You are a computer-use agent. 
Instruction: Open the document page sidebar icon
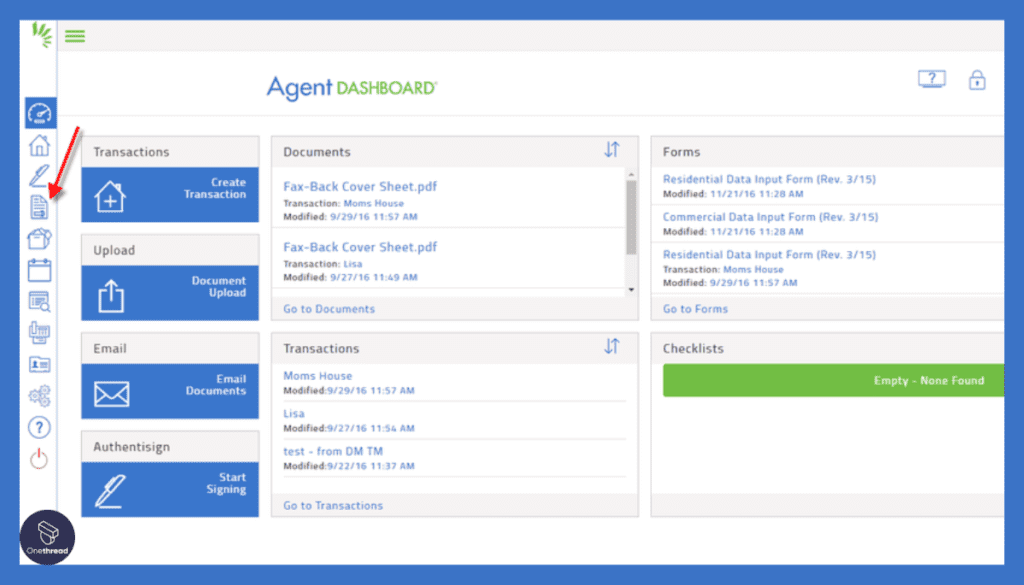[x=39, y=207]
